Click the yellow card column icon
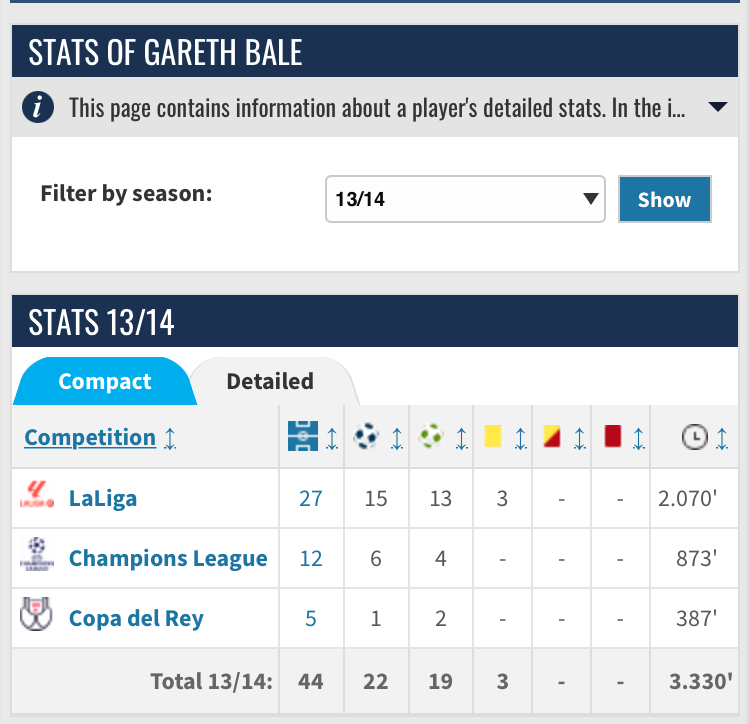The image size is (750, 724). (492, 436)
